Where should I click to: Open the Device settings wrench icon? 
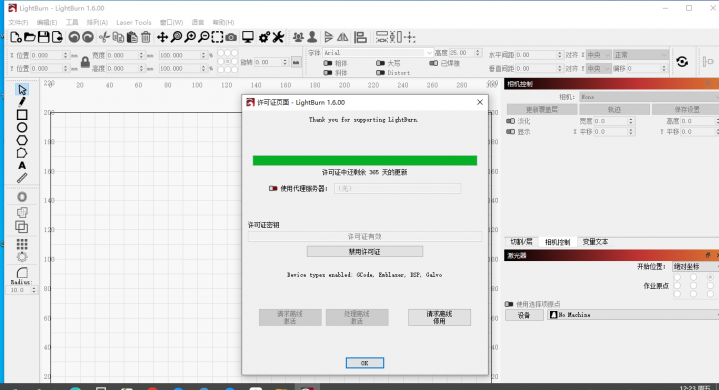tap(278, 37)
